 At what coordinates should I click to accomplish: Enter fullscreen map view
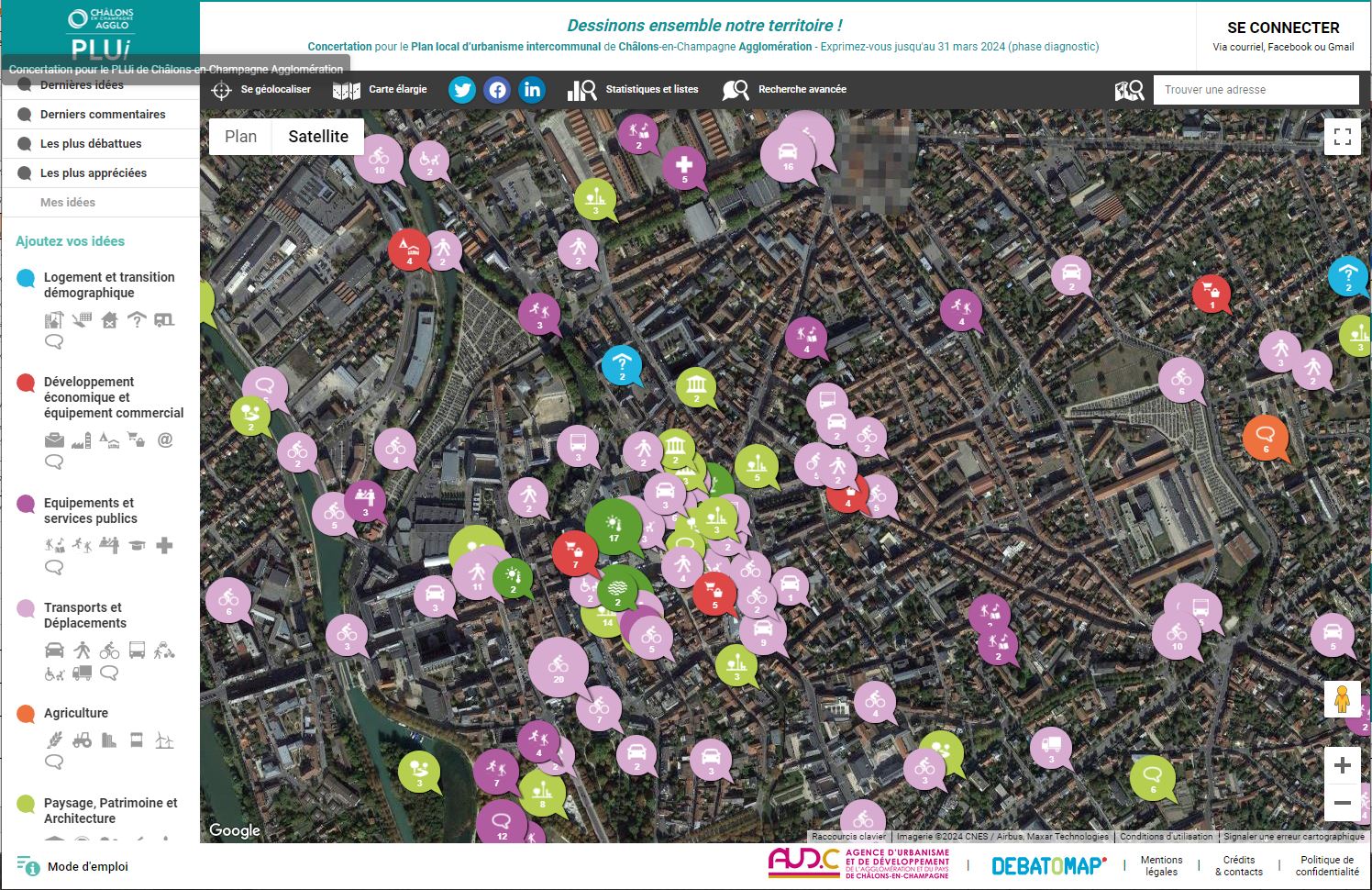click(x=1343, y=137)
